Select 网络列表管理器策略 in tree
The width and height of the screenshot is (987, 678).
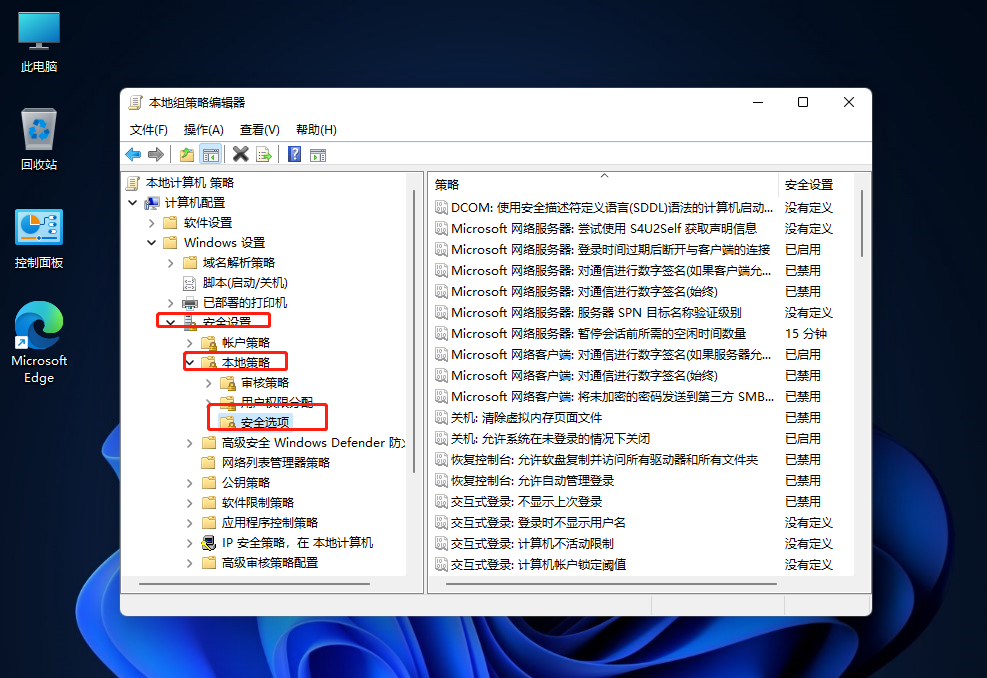(x=276, y=463)
